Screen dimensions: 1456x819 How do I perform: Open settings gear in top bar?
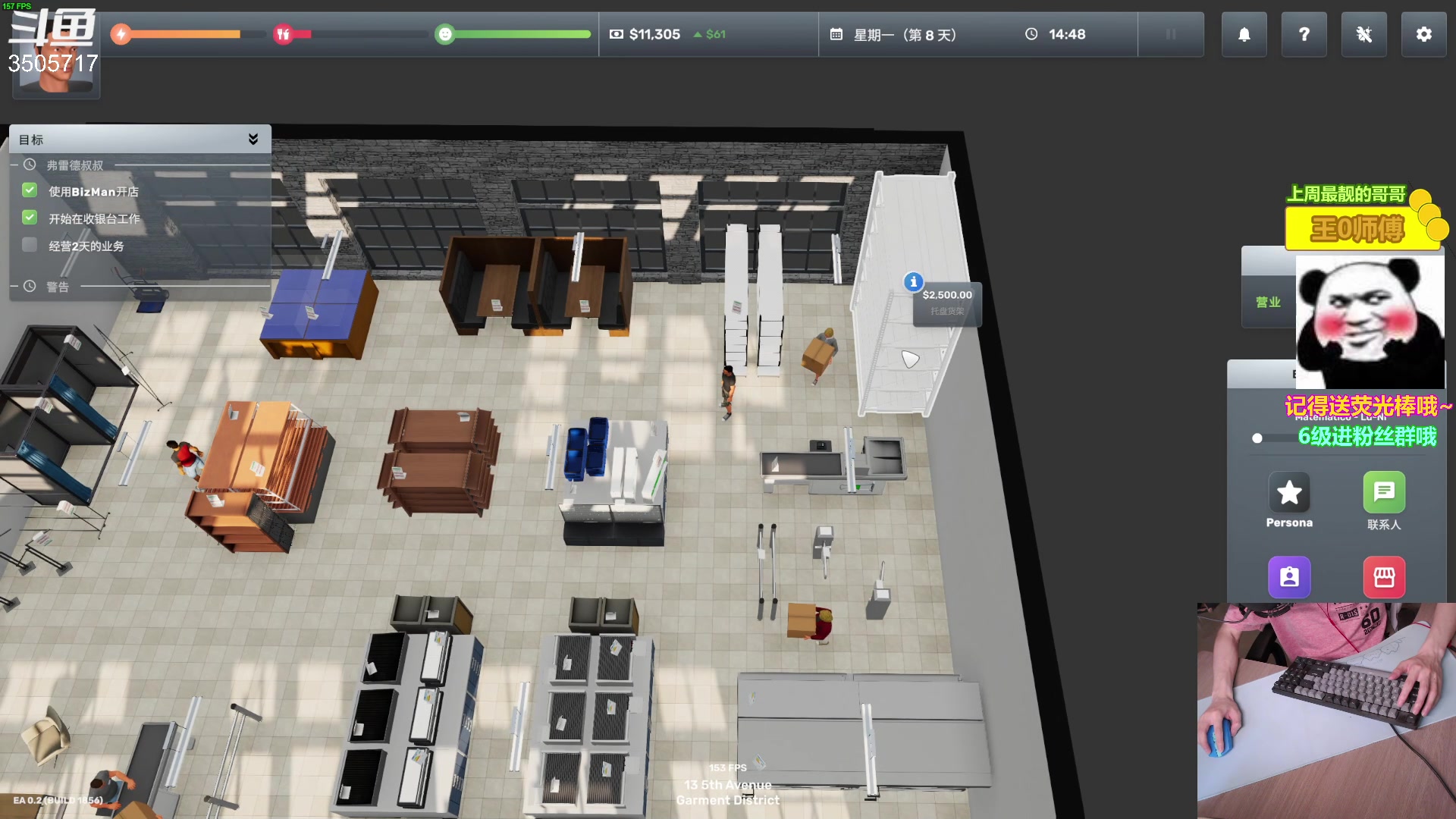coord(1423,34)
